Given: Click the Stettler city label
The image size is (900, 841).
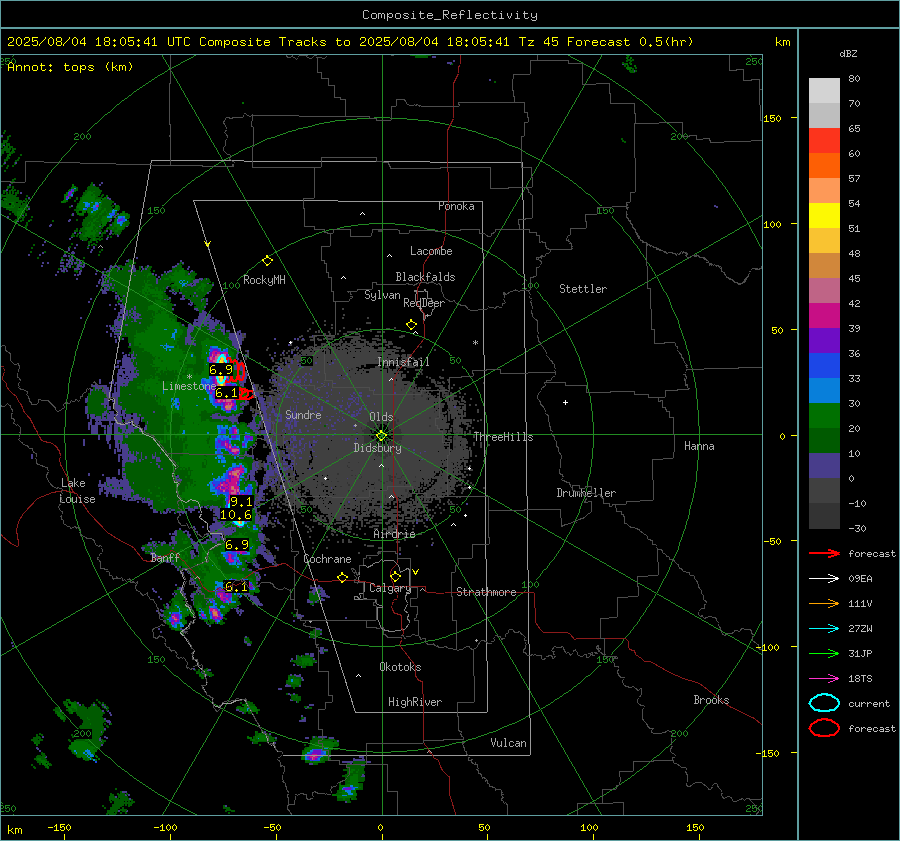Looking at the screenshot, I should (583, 289).
